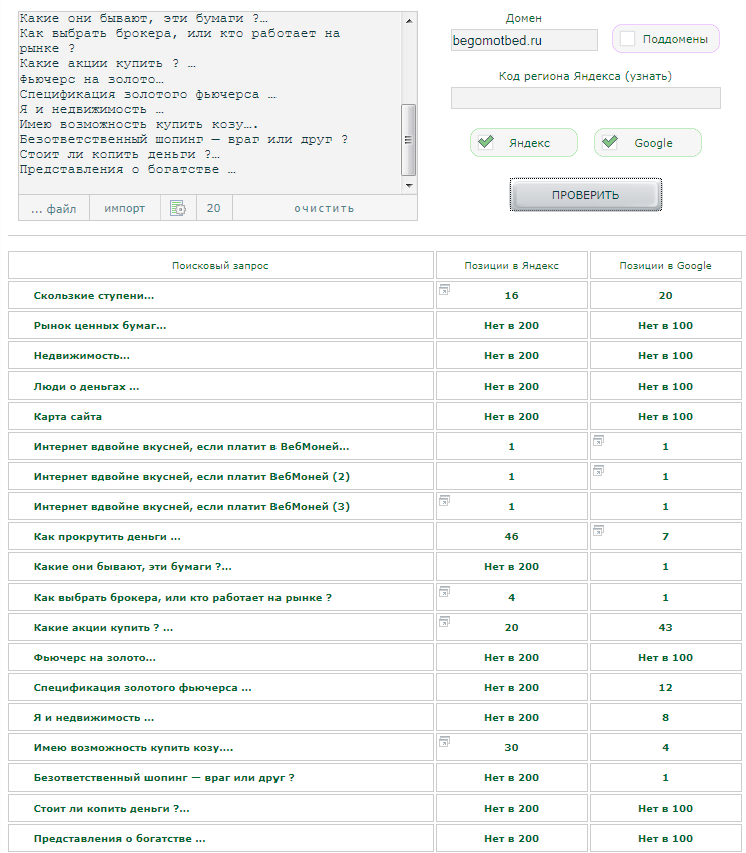
Task: Click the snapshot icon in Как выбрать брокера Yandex cell
Action: click(444, 591)
